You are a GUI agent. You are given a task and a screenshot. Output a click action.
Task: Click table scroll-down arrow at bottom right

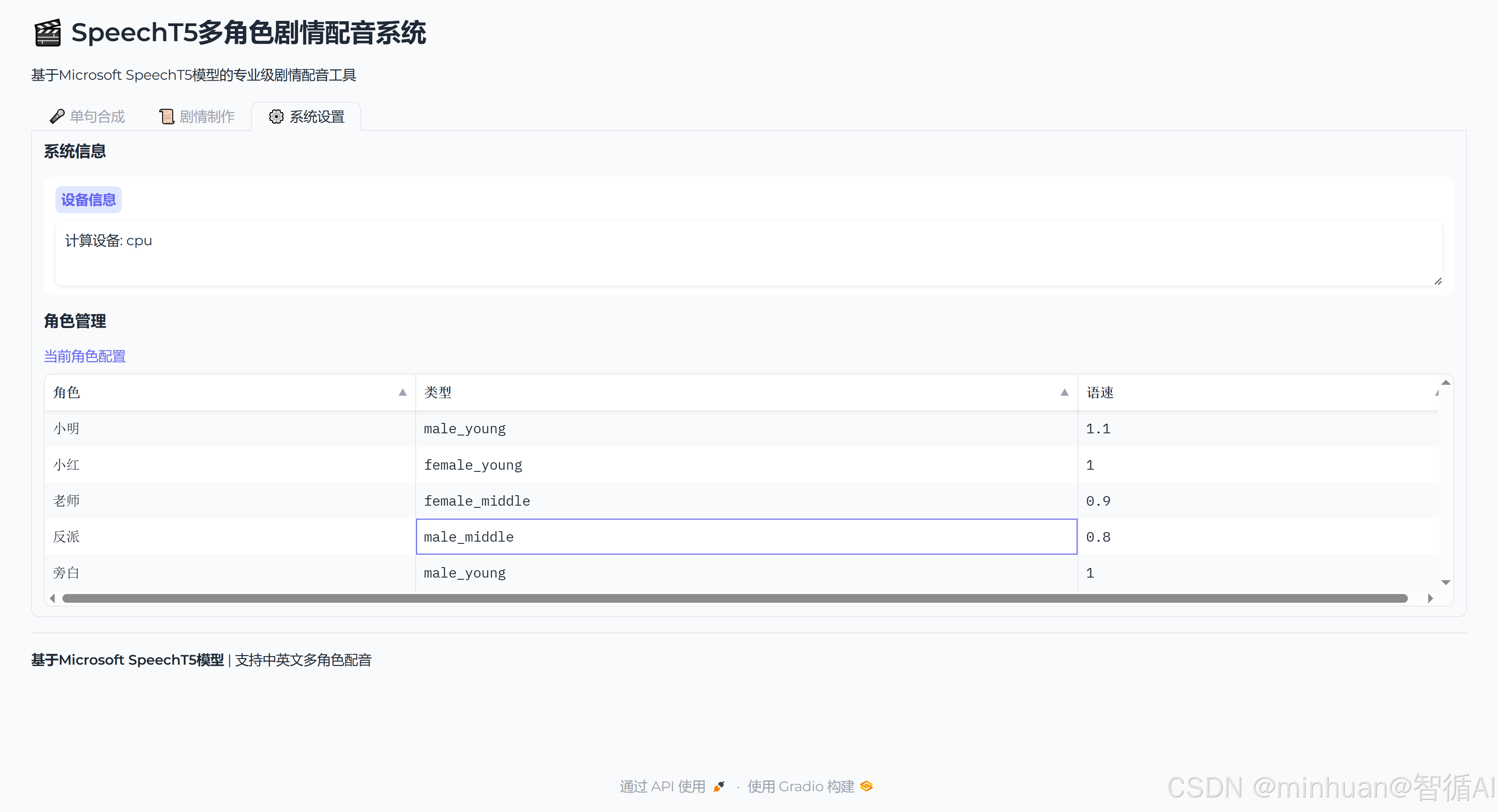[x=1446, y=582]
